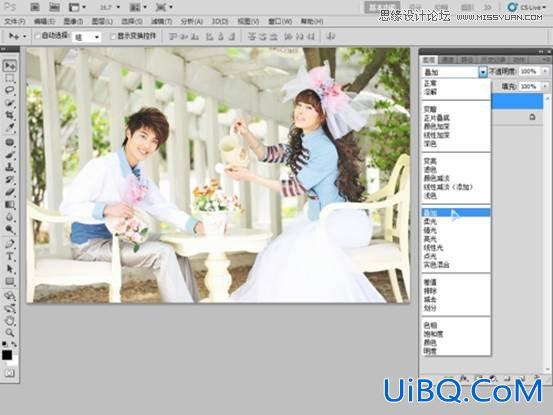Open the 滤镜(T) menu

(x=162, y=22)
